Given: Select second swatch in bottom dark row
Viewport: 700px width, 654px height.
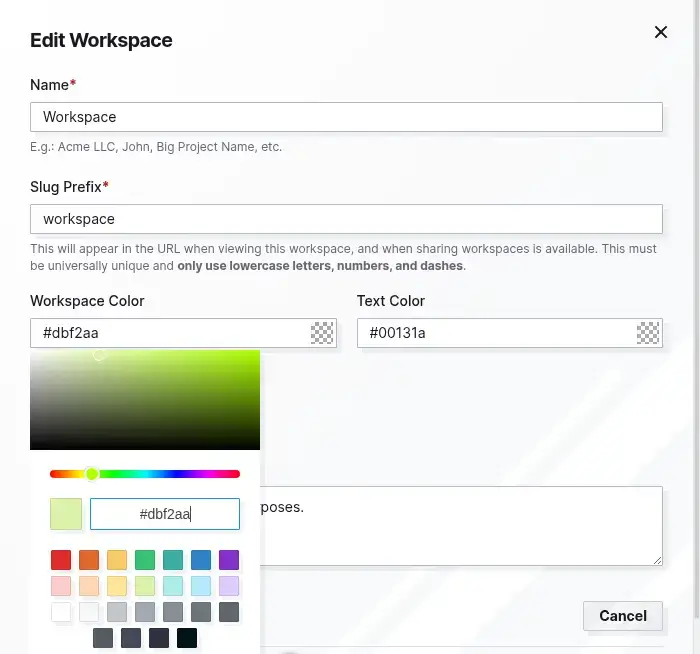Looking at the screenshot, I should point(131,638).
